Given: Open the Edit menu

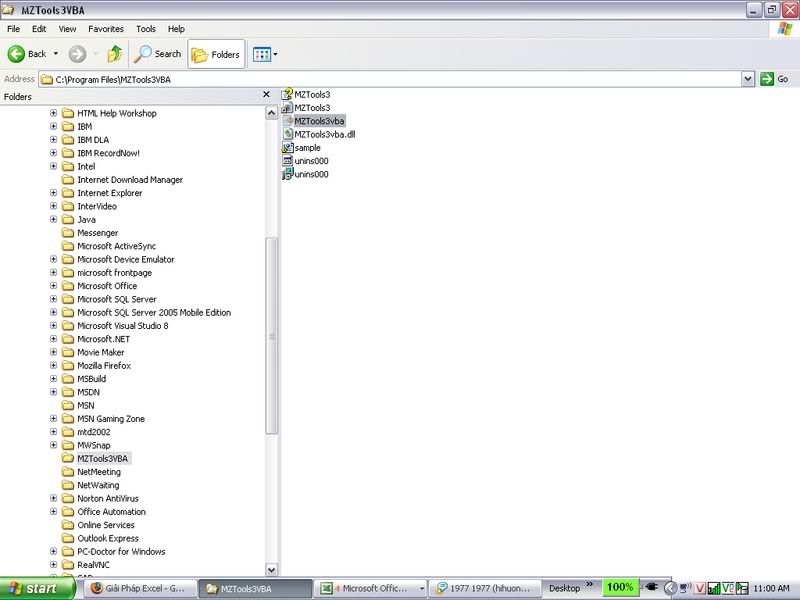Looking at the screenshot, I should coord(39,29).
